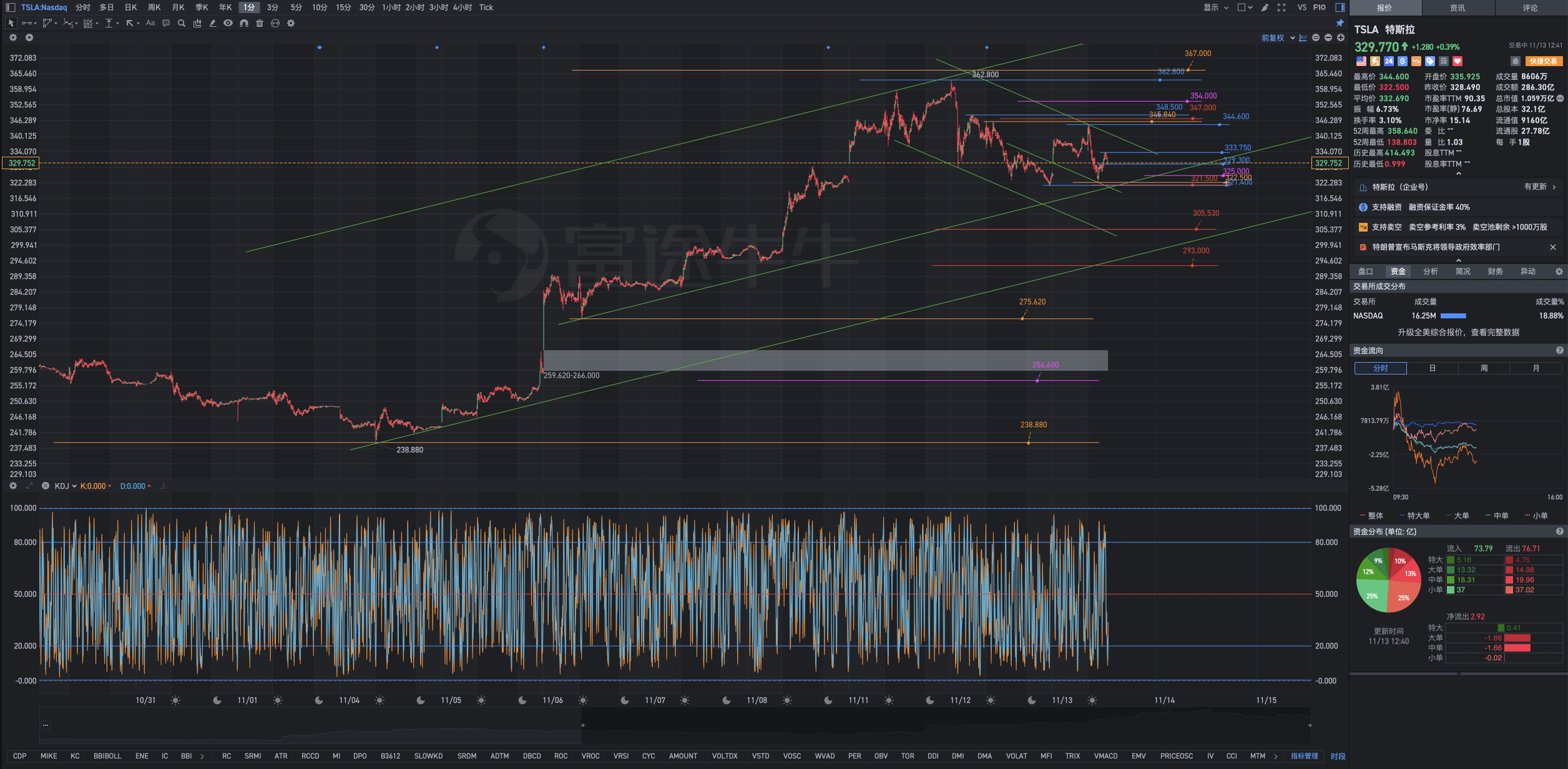Expand Fibonacci grid tool dropdown

point(97,24)
